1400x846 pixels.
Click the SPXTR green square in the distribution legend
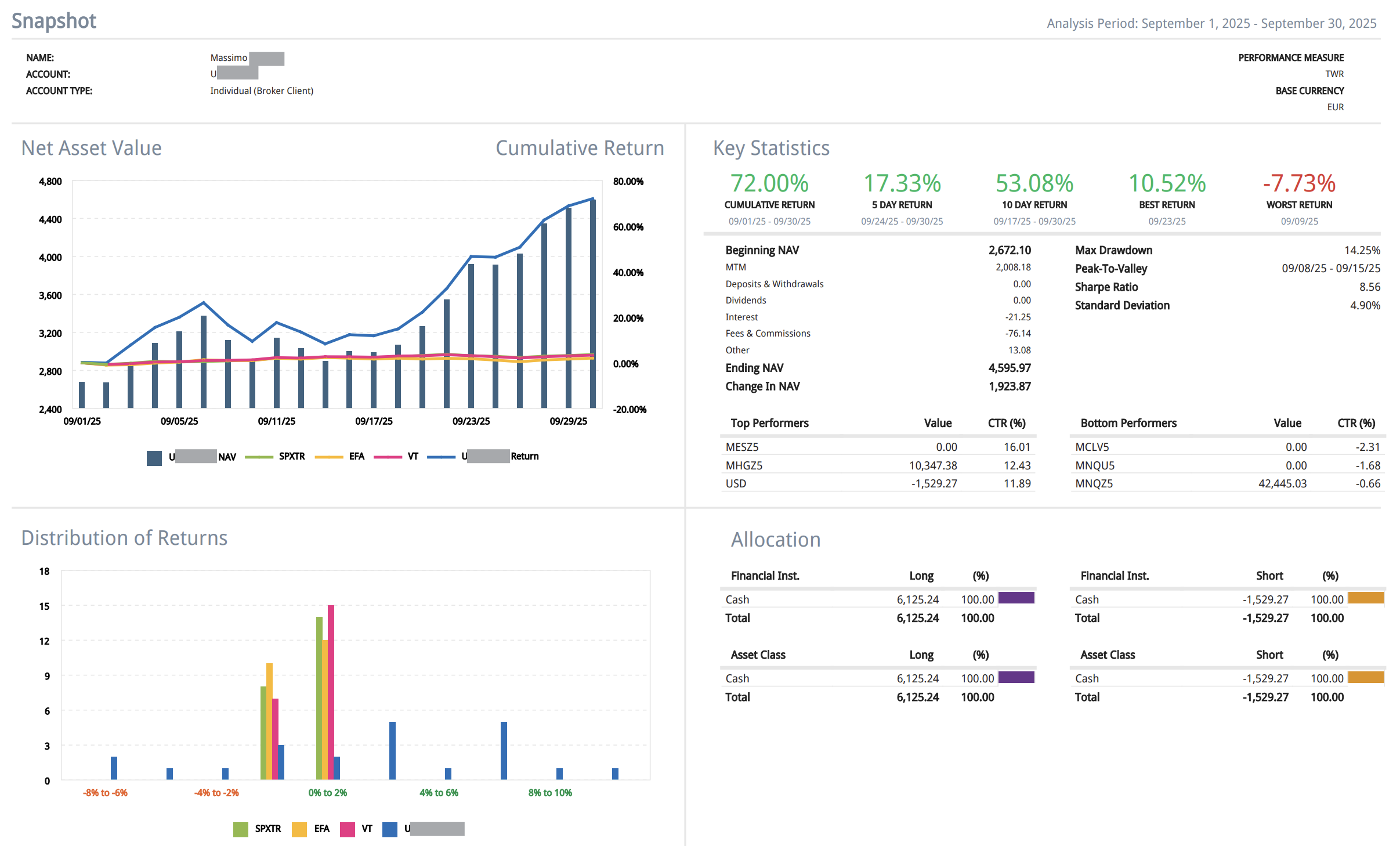click(x=240, y=829)
